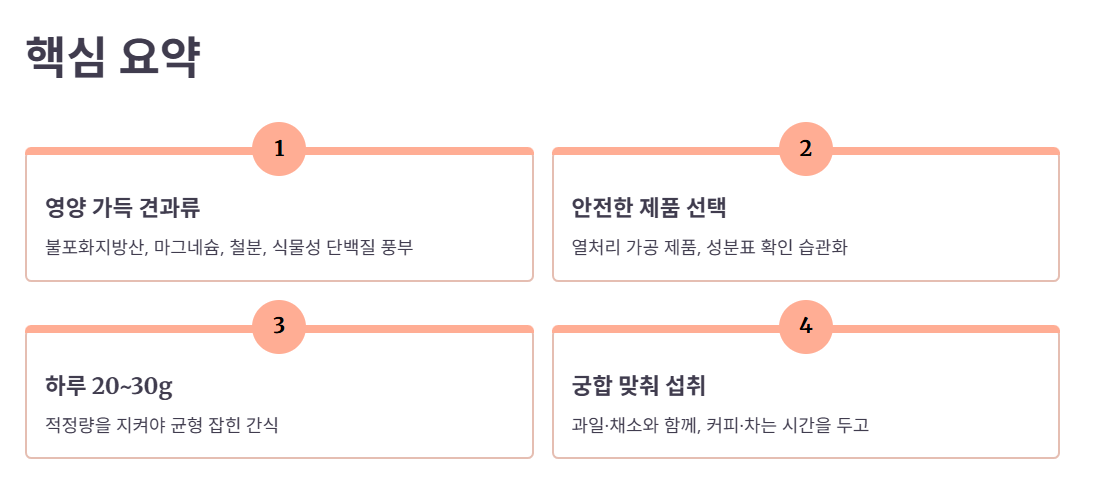Click the 영양 가득 견과류 card title
Viewport: 1101px width, 504px height.
[x=123, y=208]
